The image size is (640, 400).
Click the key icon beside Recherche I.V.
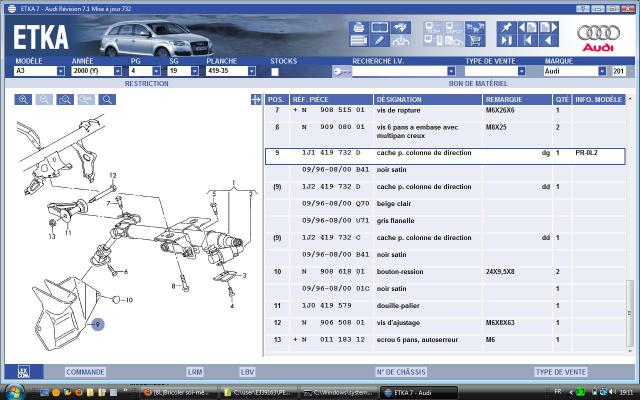(341, 71)
